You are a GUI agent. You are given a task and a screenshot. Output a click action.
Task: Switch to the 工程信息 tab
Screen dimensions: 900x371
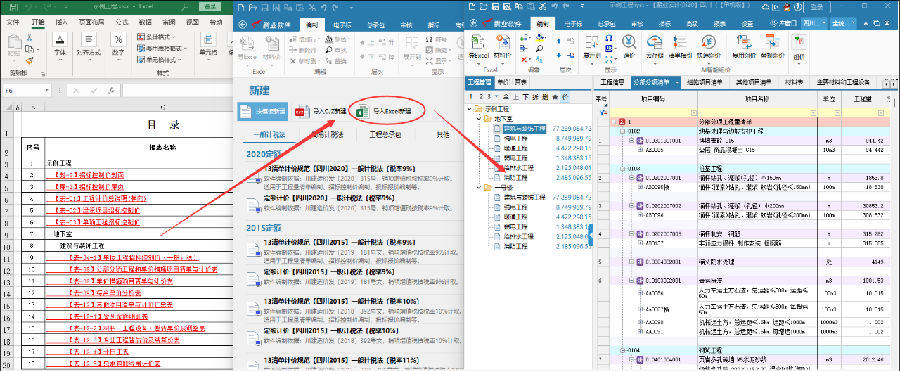pyautogui.click(x=612, y=82)
